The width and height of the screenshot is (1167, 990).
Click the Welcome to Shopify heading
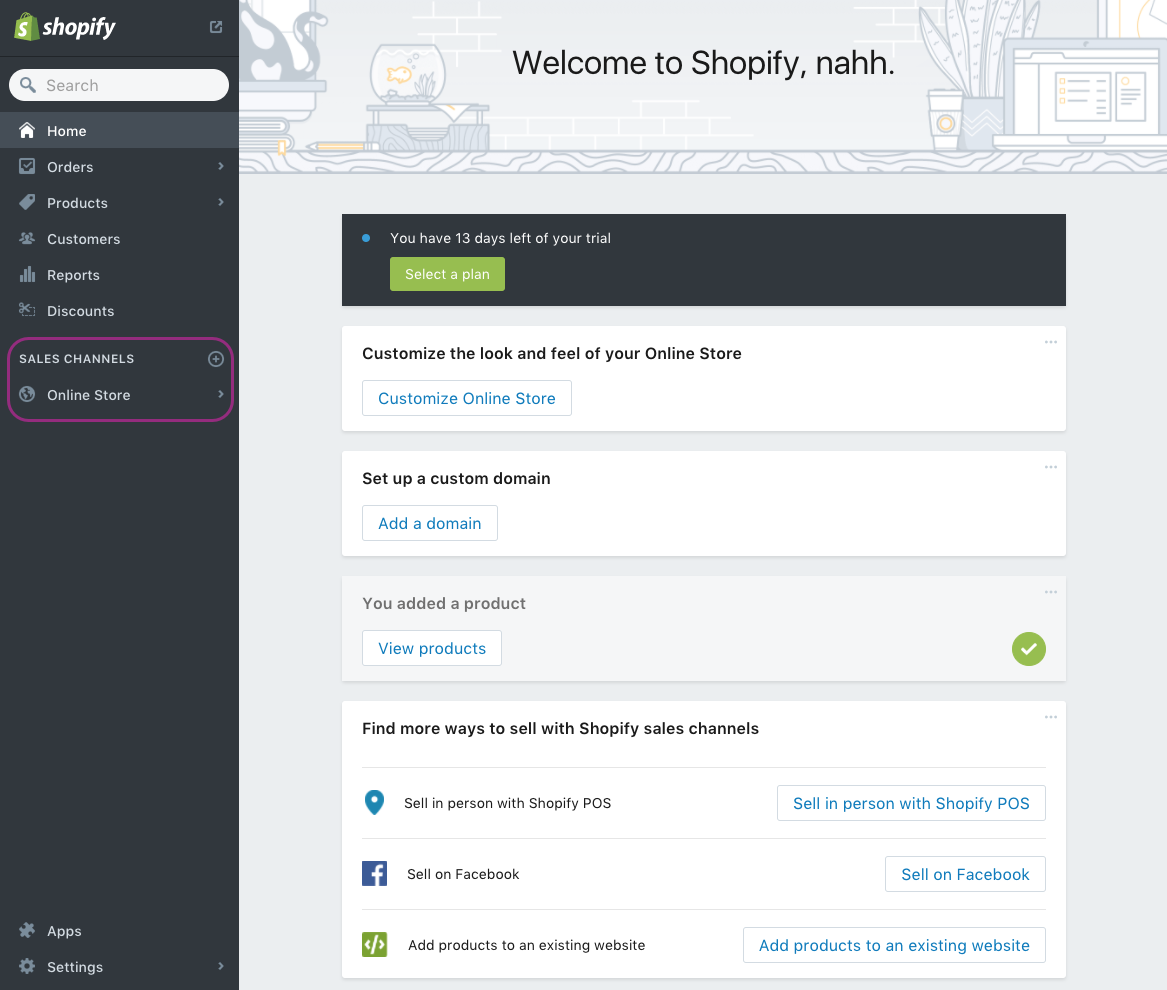[x=703, y=63]
